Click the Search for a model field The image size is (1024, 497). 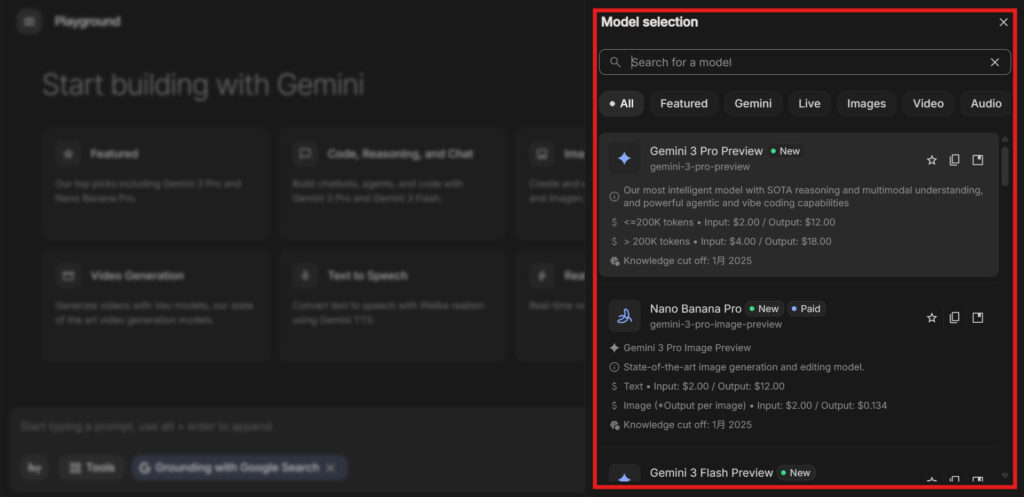pos(800,62)
